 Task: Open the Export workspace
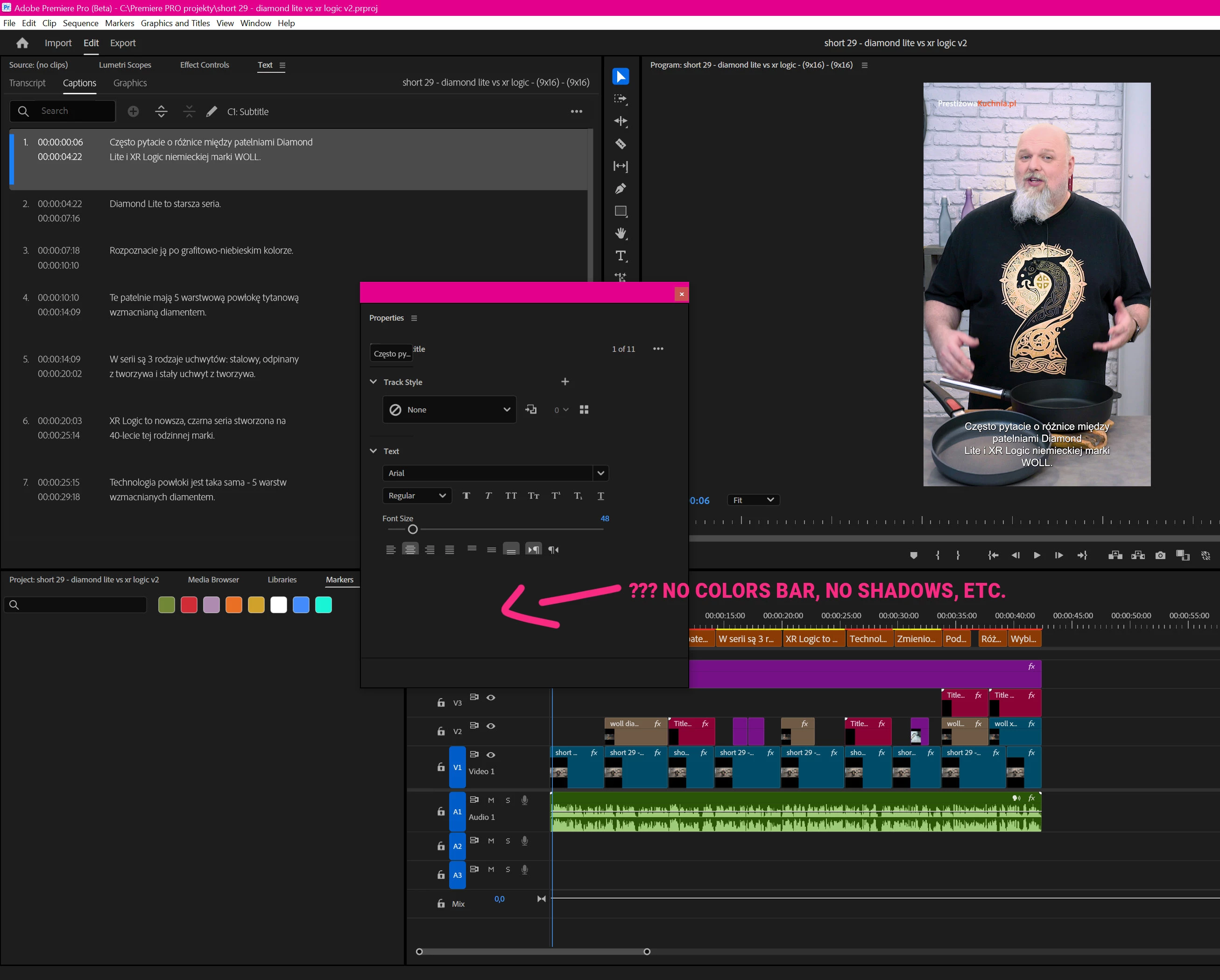tap(122, 43)
